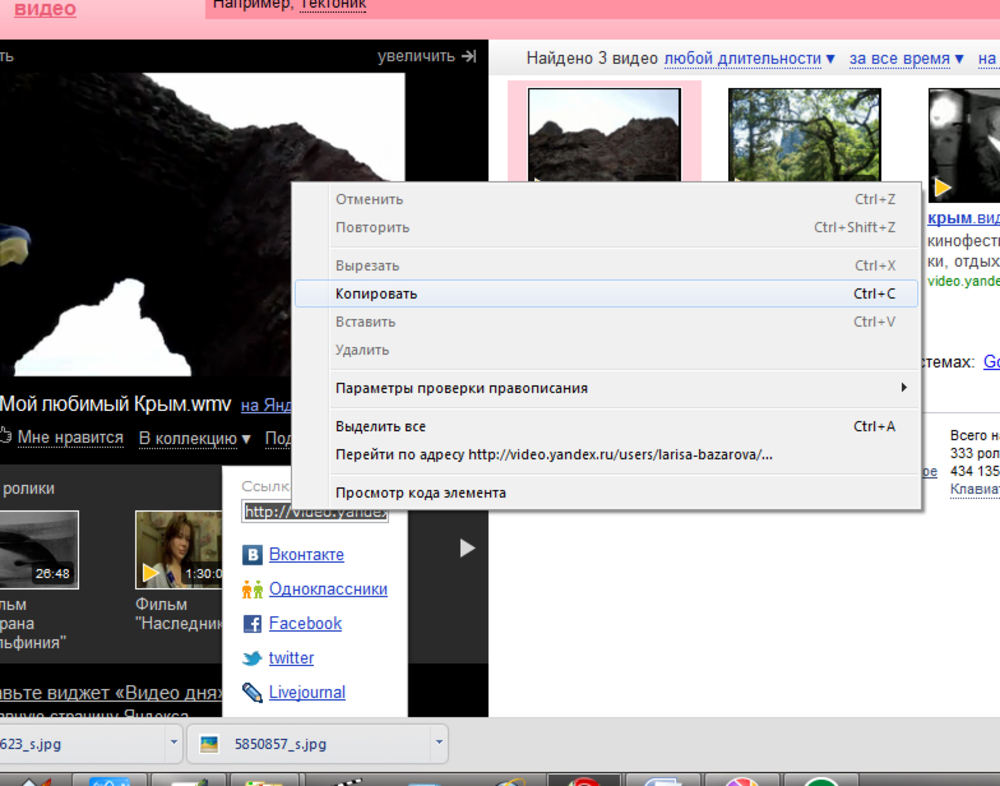
Task: Select Просмотр кода элемента menu item
Action: [x=420, y=492]
